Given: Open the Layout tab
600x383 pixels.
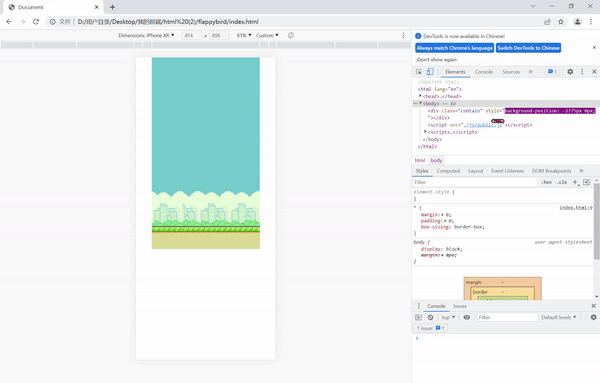Looking at the screenshot, I should coord(476,171).
